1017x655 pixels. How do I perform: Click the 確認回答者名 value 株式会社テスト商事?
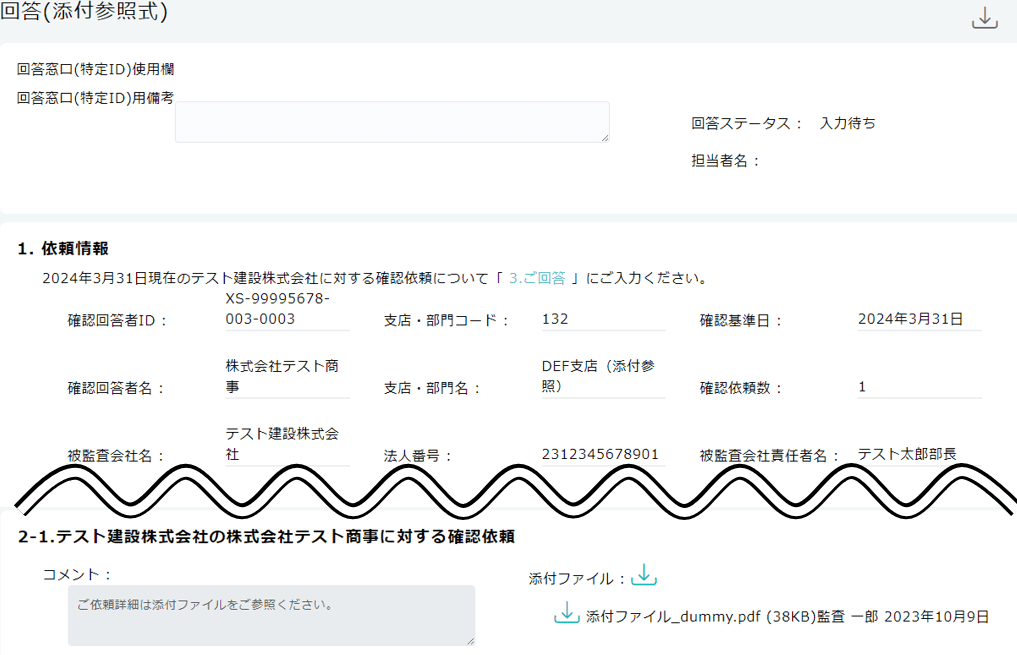click(287, 376)
